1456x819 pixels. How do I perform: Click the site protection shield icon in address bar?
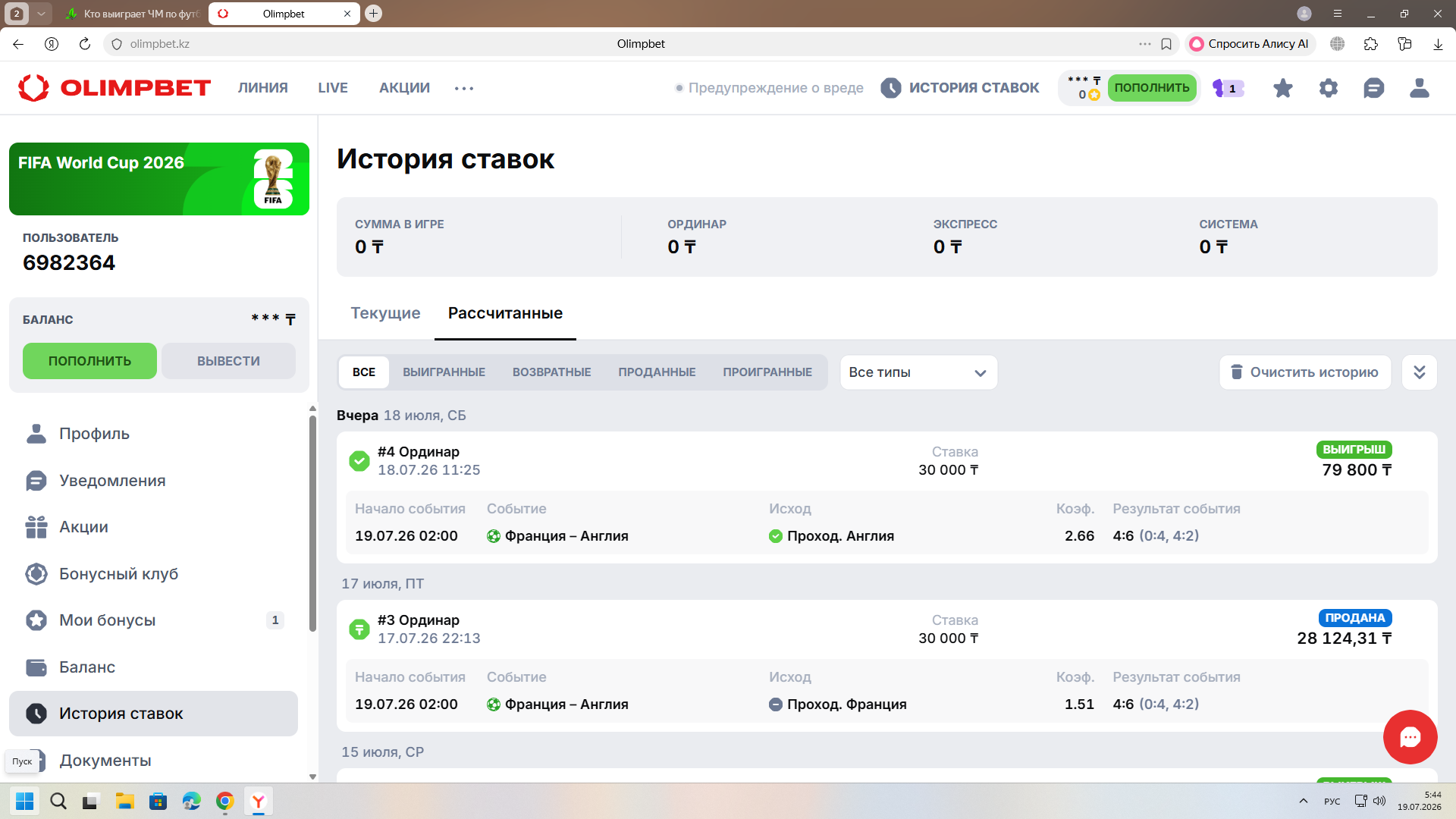pos(117,44)
